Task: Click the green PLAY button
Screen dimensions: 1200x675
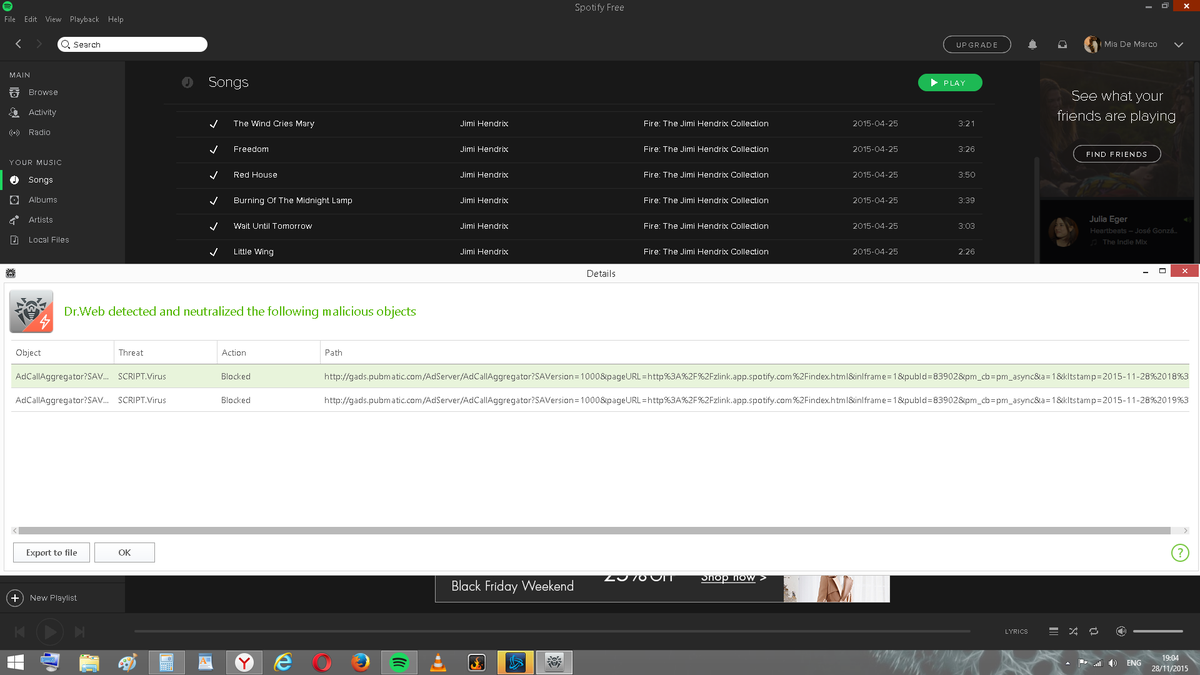Action: coord(950,83)
